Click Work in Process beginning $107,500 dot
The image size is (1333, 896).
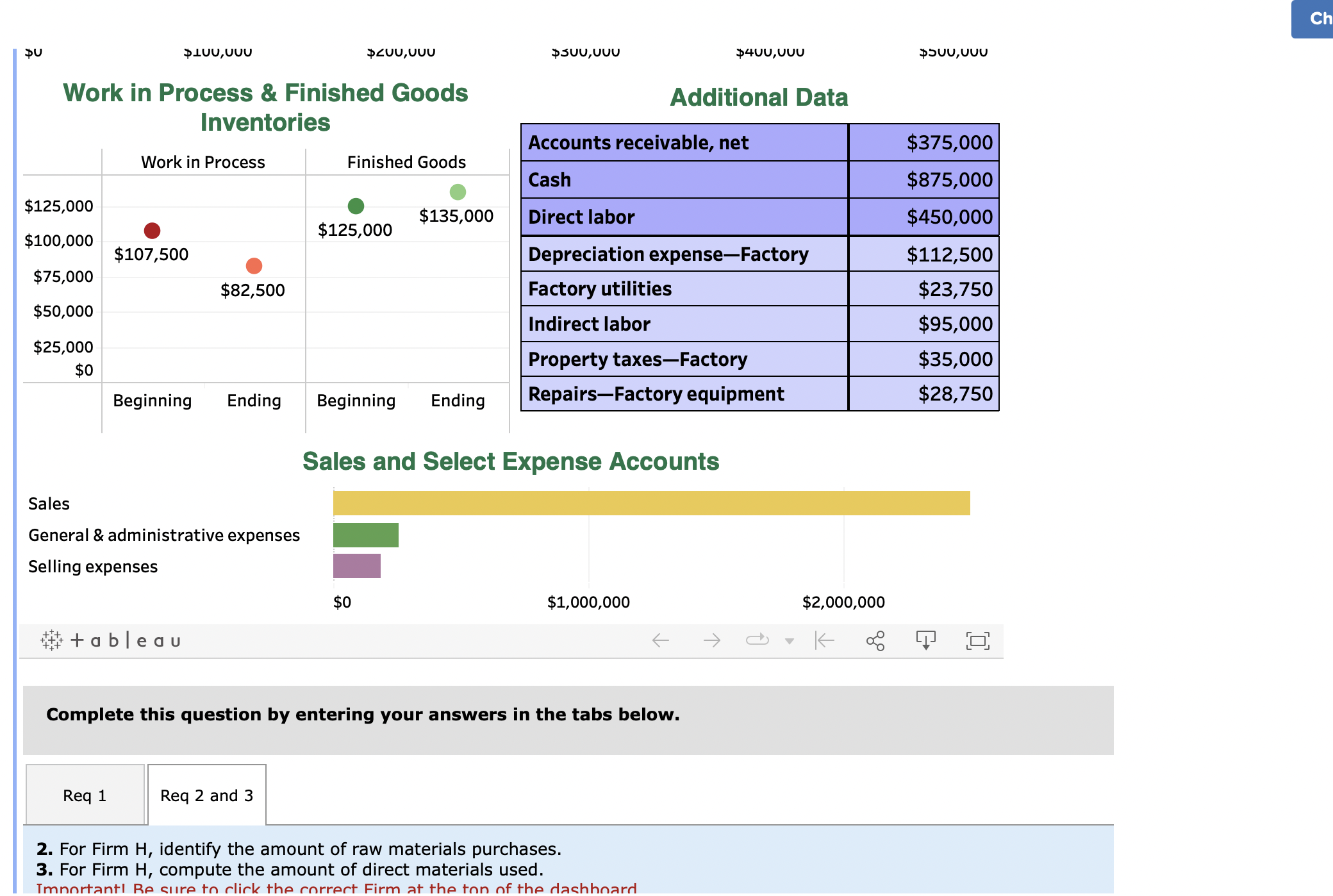click(152, 230)
